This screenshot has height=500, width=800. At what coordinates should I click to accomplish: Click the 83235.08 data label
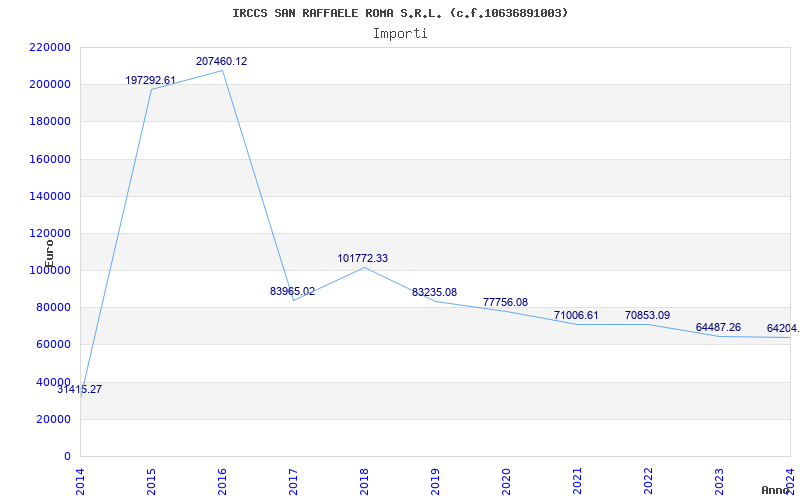tap(435, 293)
